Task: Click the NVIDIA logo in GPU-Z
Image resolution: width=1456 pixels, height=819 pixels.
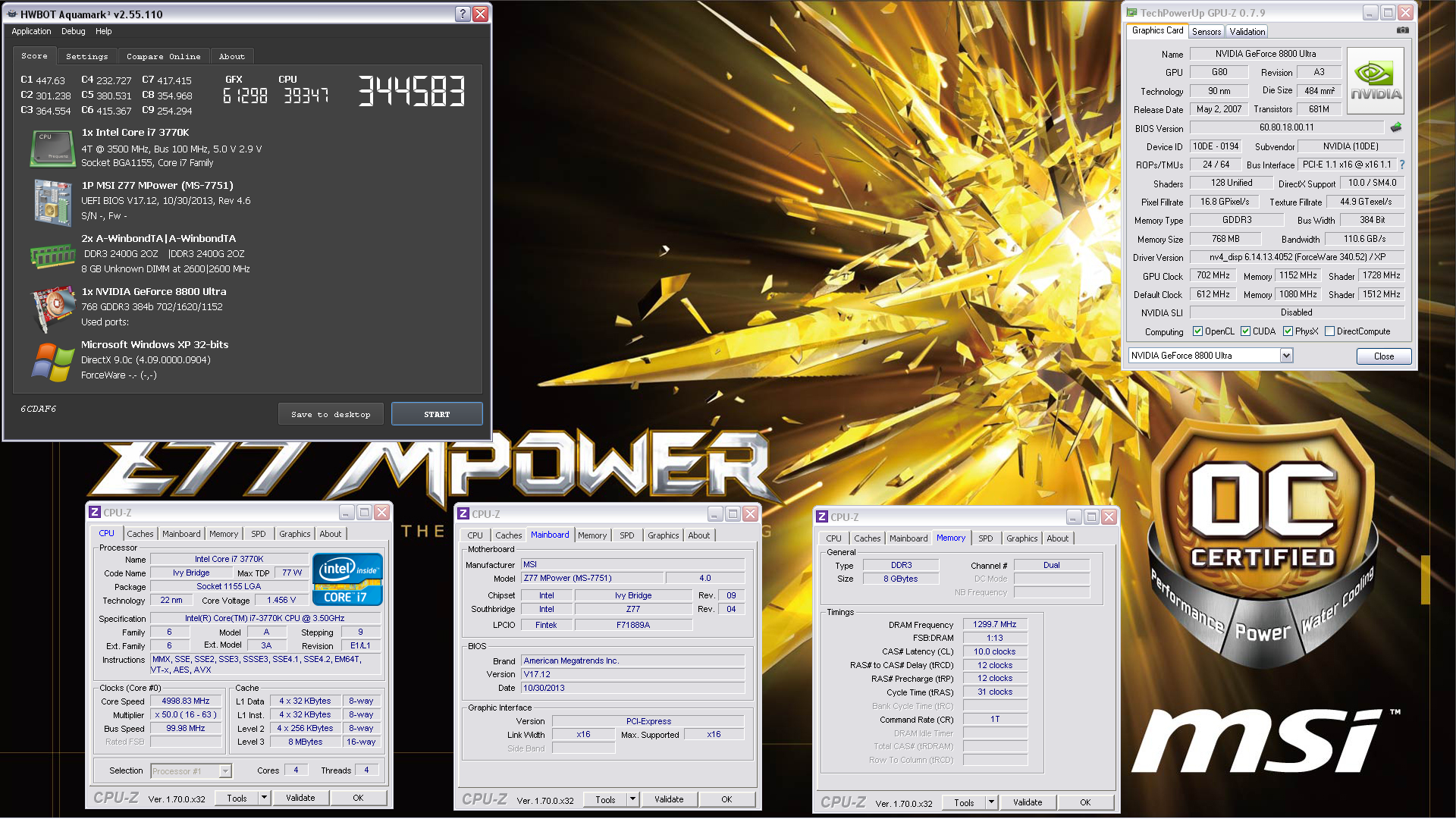Action: pyautogui.click(x=1376, y=81)
